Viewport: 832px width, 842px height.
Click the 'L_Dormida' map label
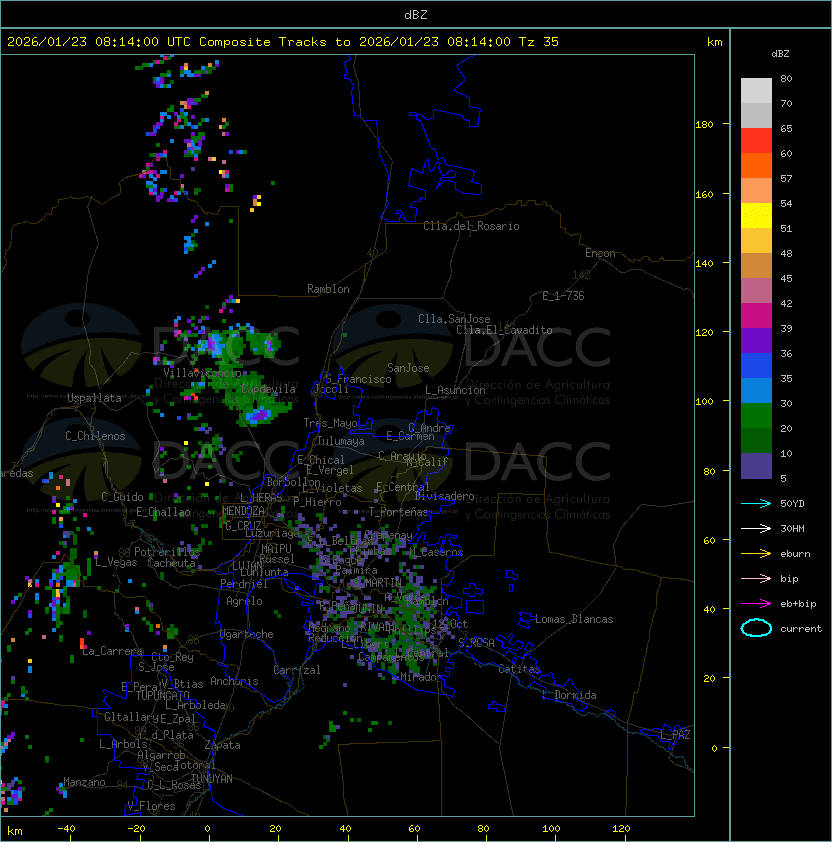pyautogui.click(x=569, y=695)
